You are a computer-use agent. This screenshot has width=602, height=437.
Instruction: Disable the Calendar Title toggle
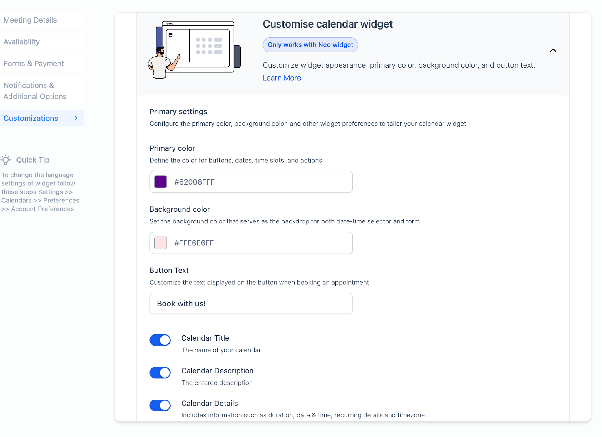(160, 340)
